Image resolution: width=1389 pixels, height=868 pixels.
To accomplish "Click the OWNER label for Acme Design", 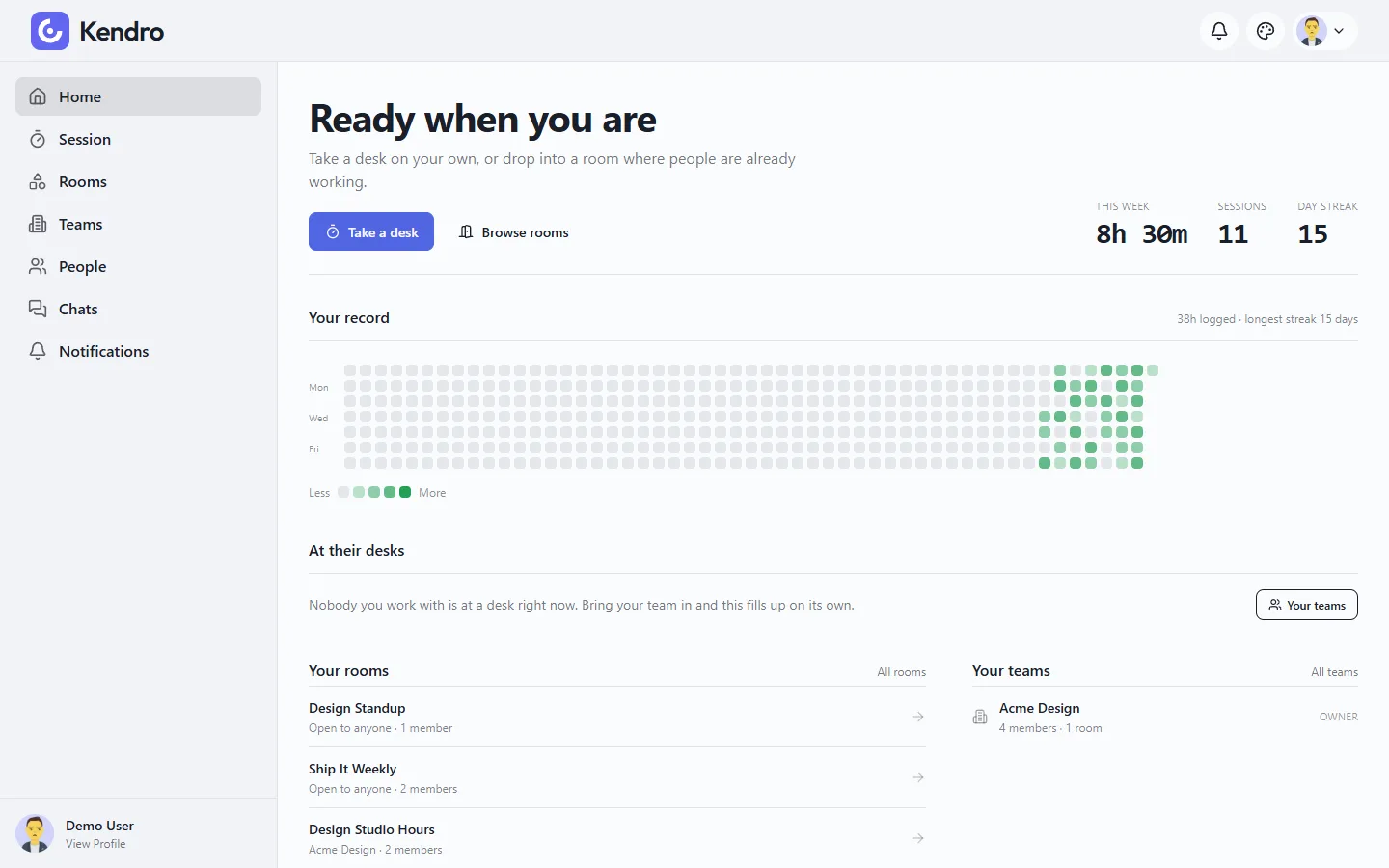I will point(1338,717).
